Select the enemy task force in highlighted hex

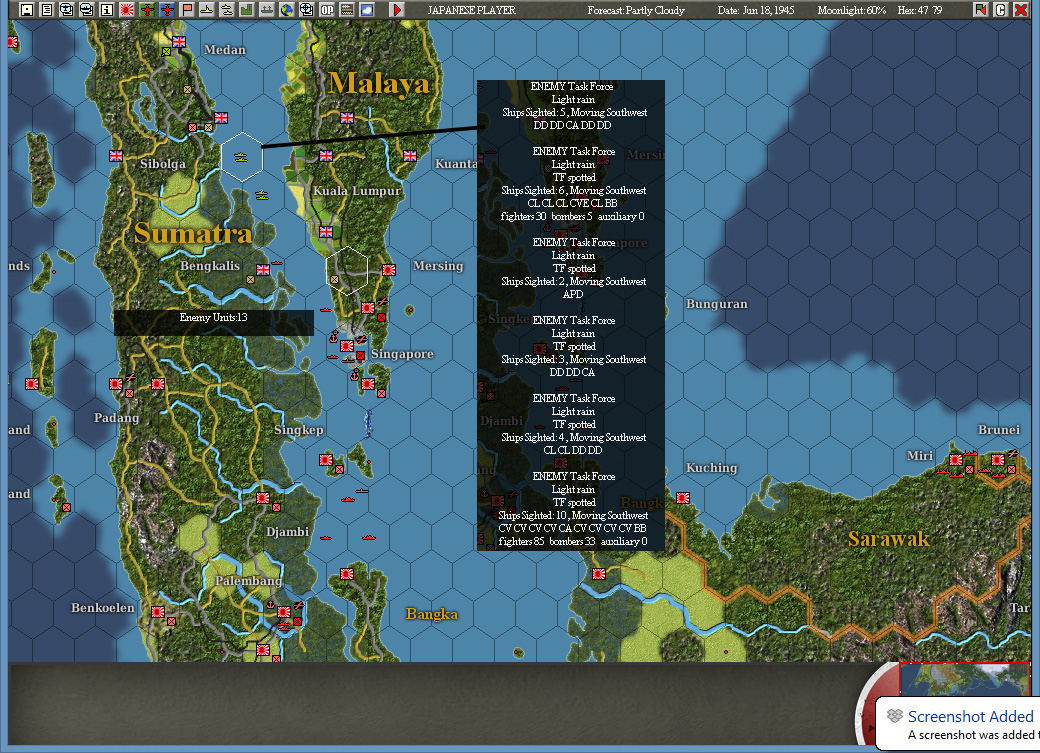(x=241, y=157)
